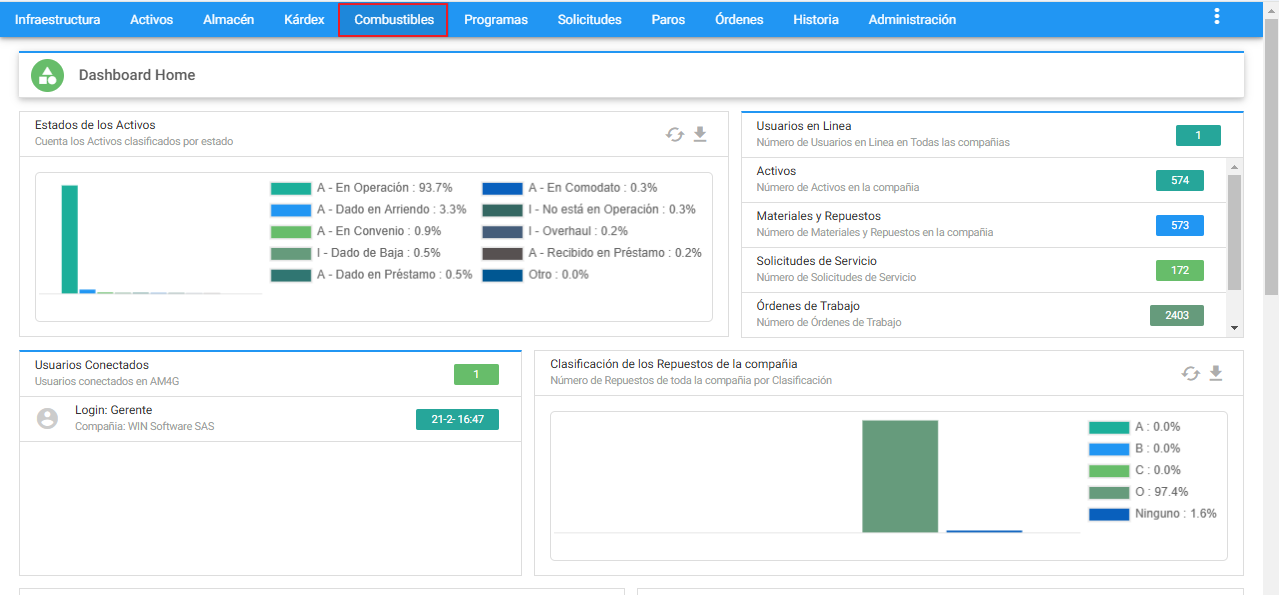Click the Dashboard Home title
The height and width of the screenshot is (595, 1279).
137,75
